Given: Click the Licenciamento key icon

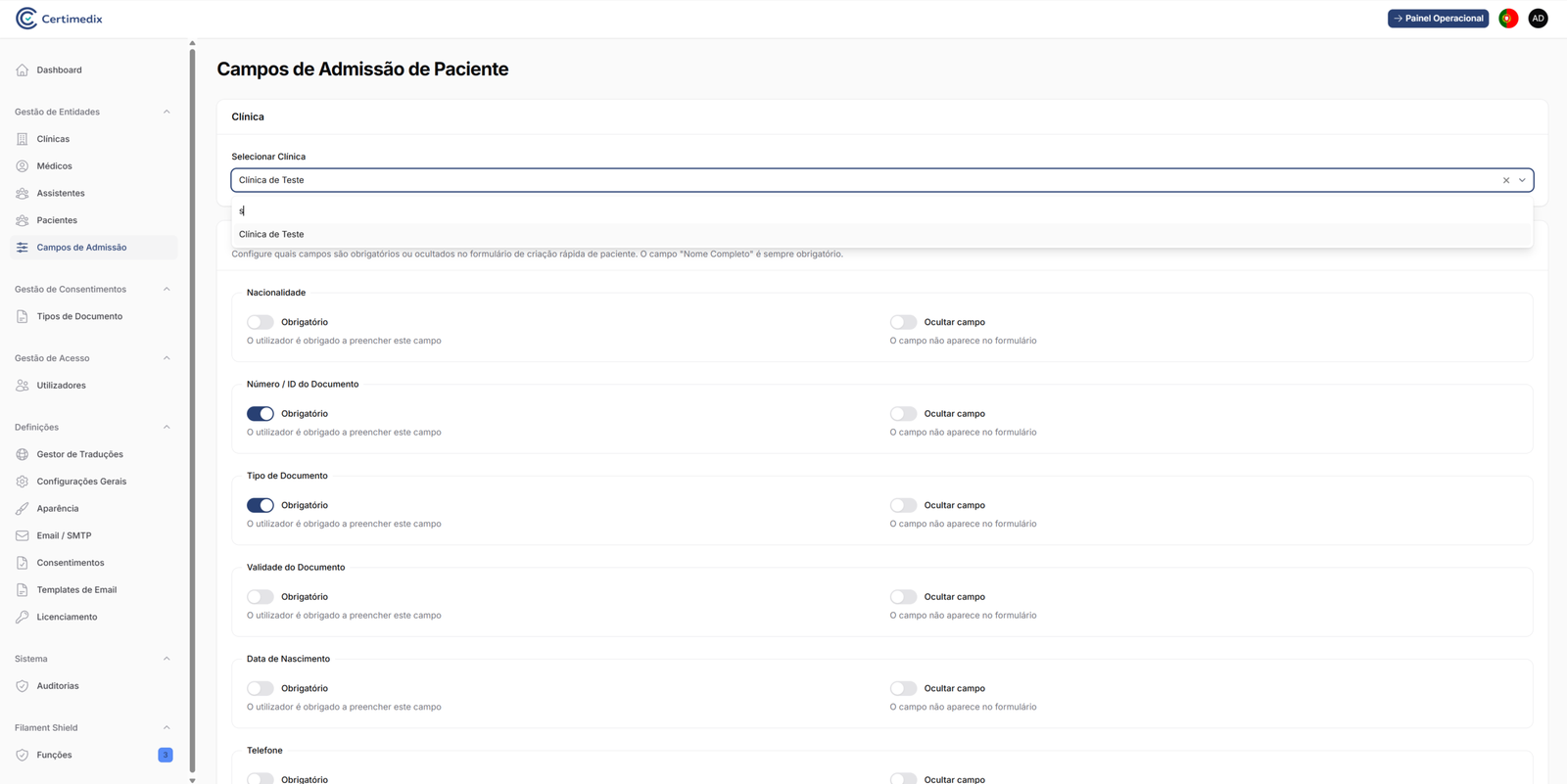Looking at the screenshot, I should click(x=23, y=617).
